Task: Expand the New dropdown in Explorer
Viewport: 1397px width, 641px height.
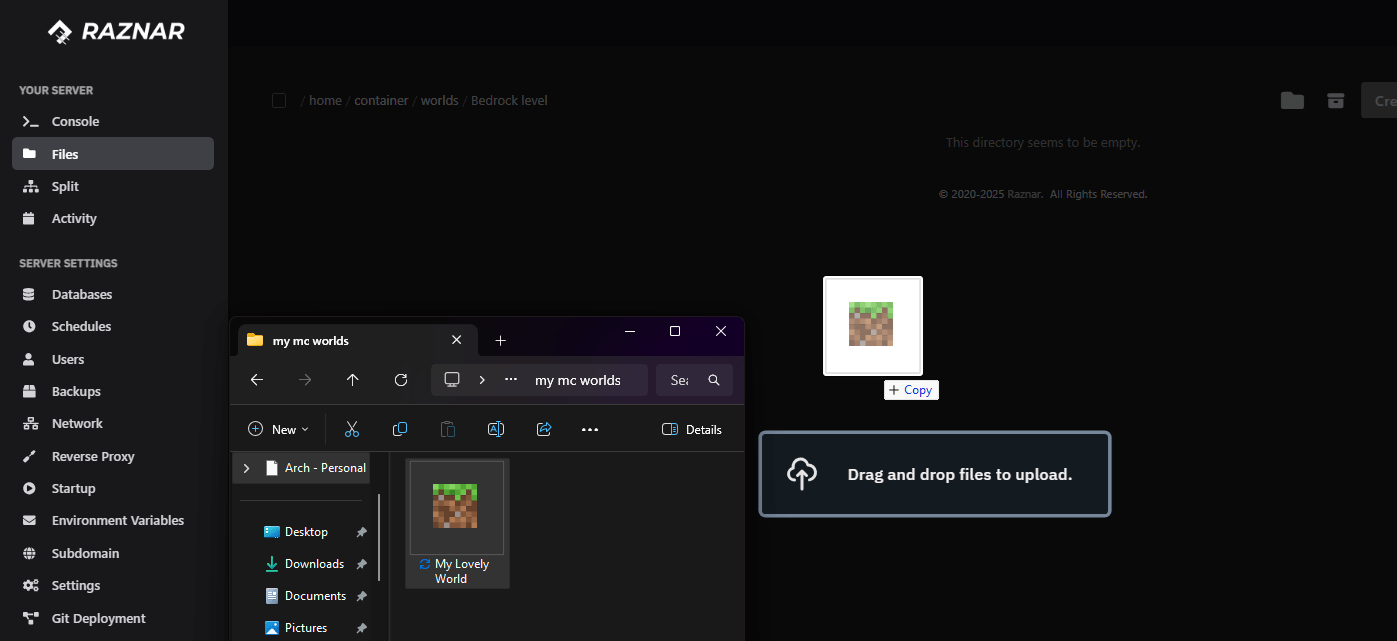Action: point(278,429)
